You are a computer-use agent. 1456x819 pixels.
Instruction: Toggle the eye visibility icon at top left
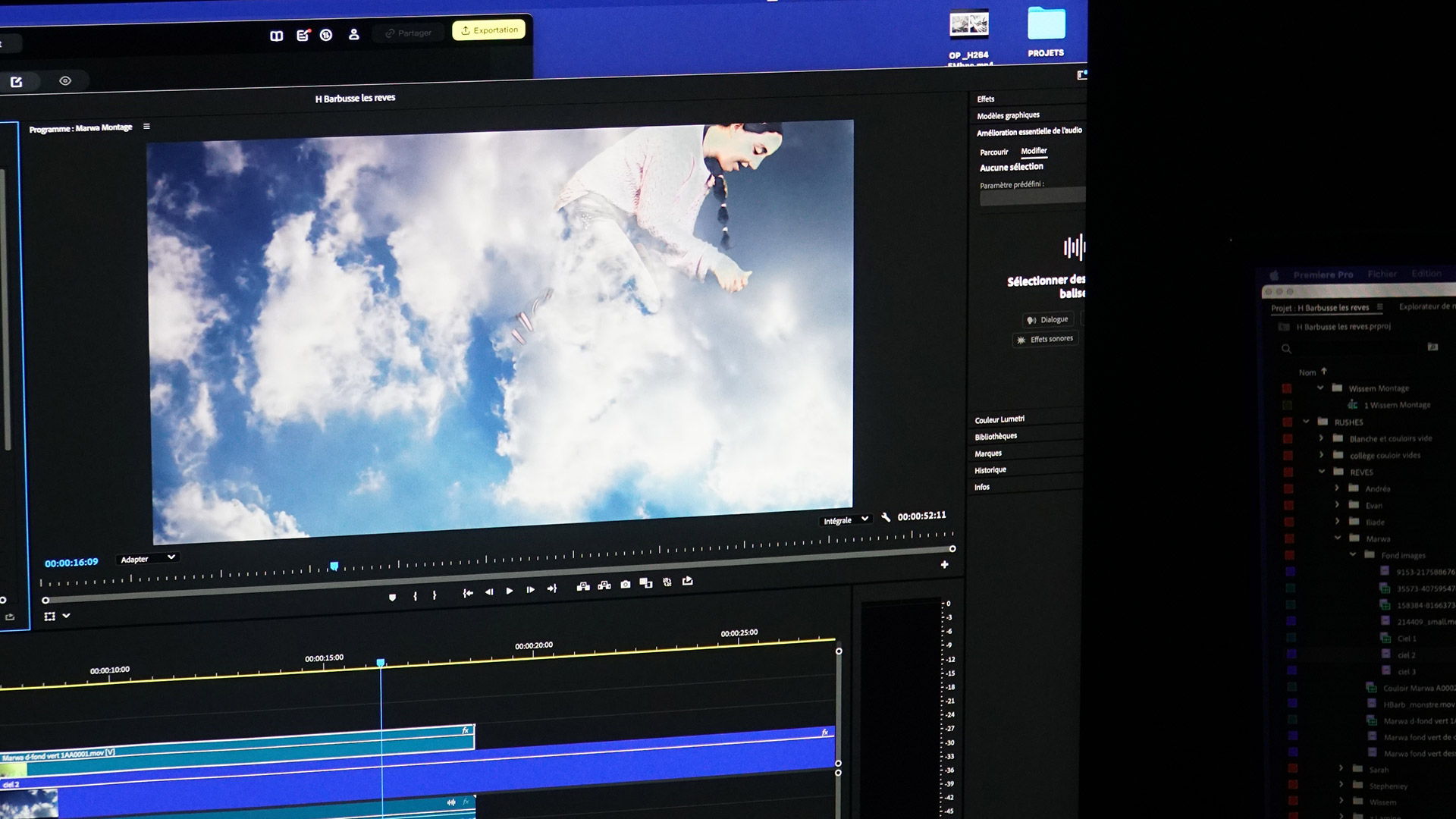pos(65,81)
